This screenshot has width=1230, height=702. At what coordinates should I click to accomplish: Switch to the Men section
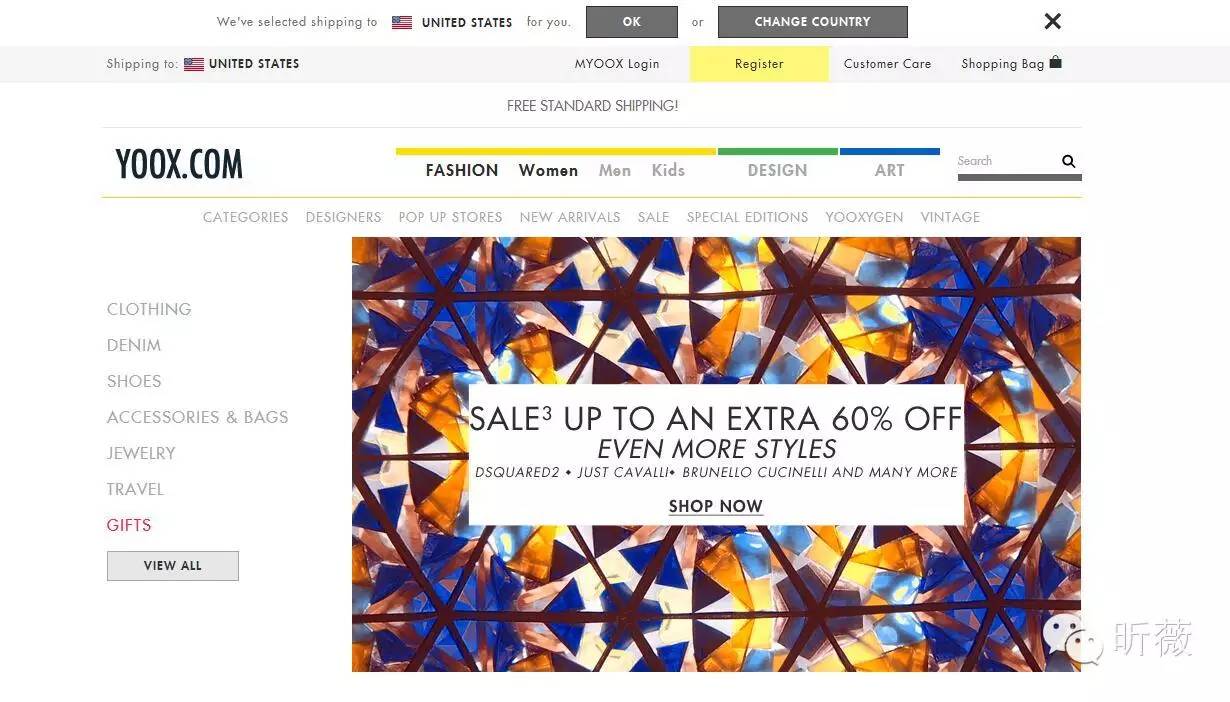pos(614,170)
